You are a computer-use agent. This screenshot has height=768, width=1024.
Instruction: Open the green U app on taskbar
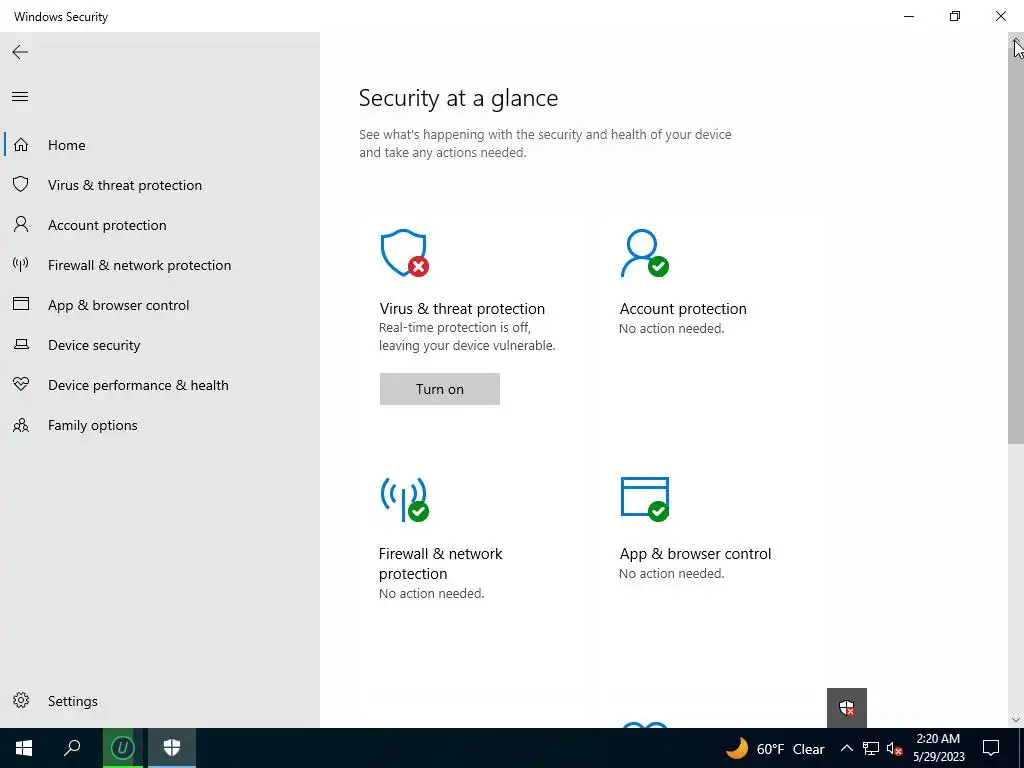pyautogui.click(x=122, y=748)
